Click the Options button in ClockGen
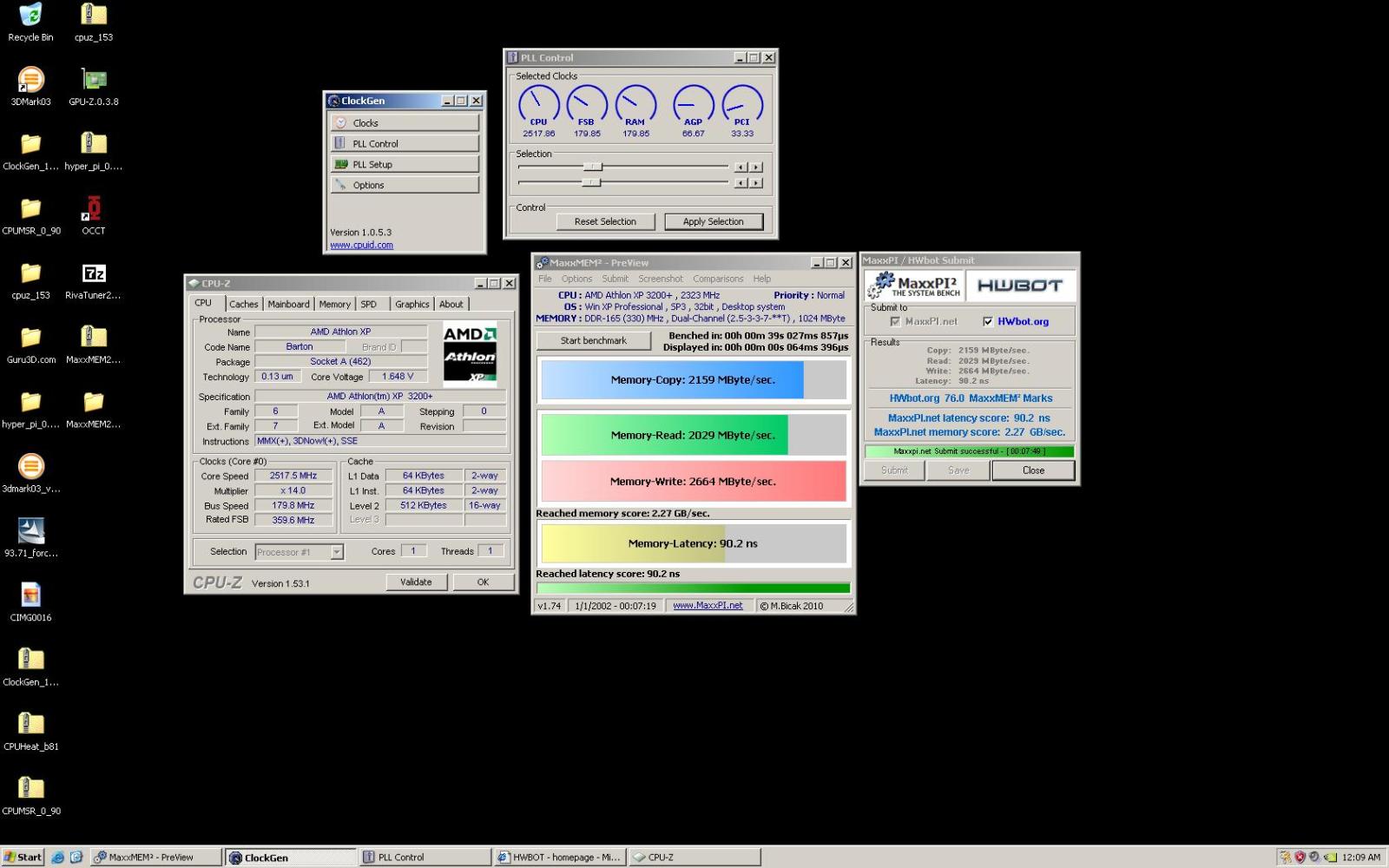1389x868 pixels. click(405, 185)
